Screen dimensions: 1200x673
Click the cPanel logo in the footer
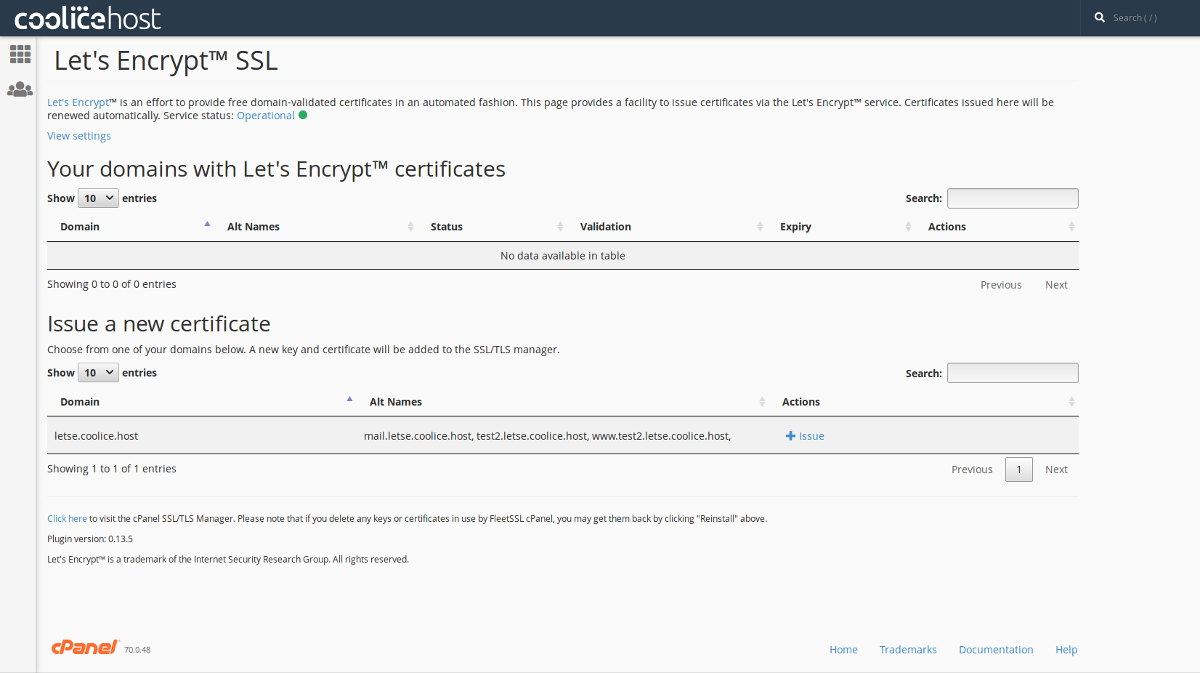(85, 648)
